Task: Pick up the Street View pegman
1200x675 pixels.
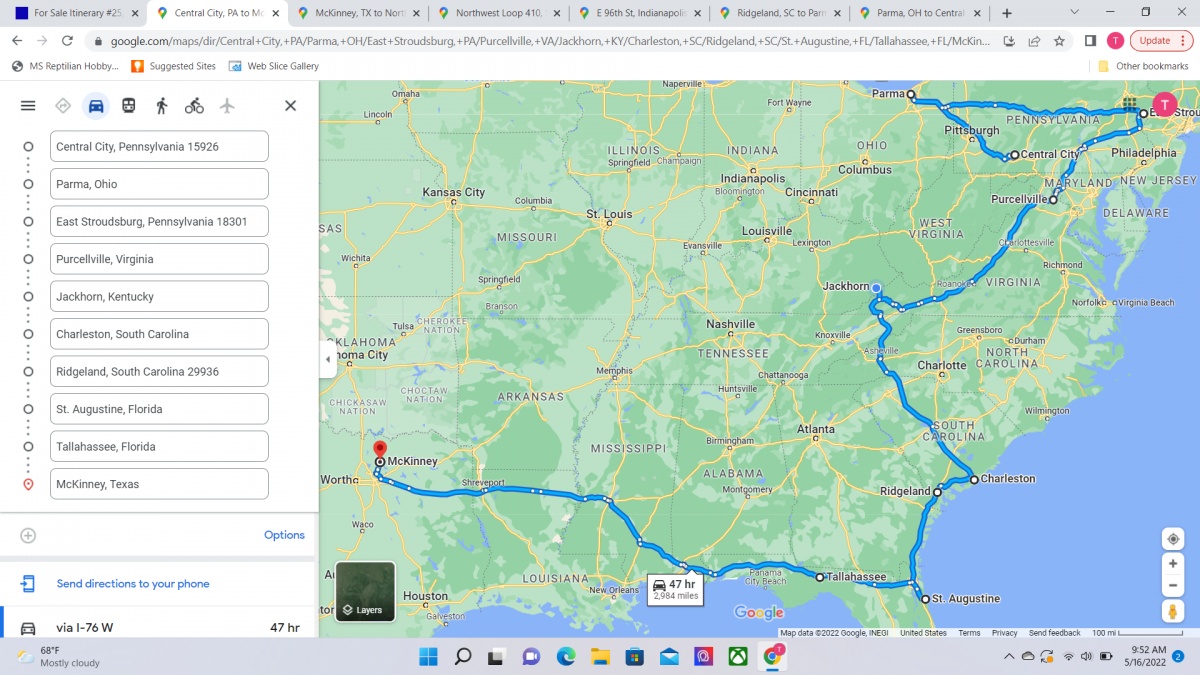Action: click(1173, 611)
